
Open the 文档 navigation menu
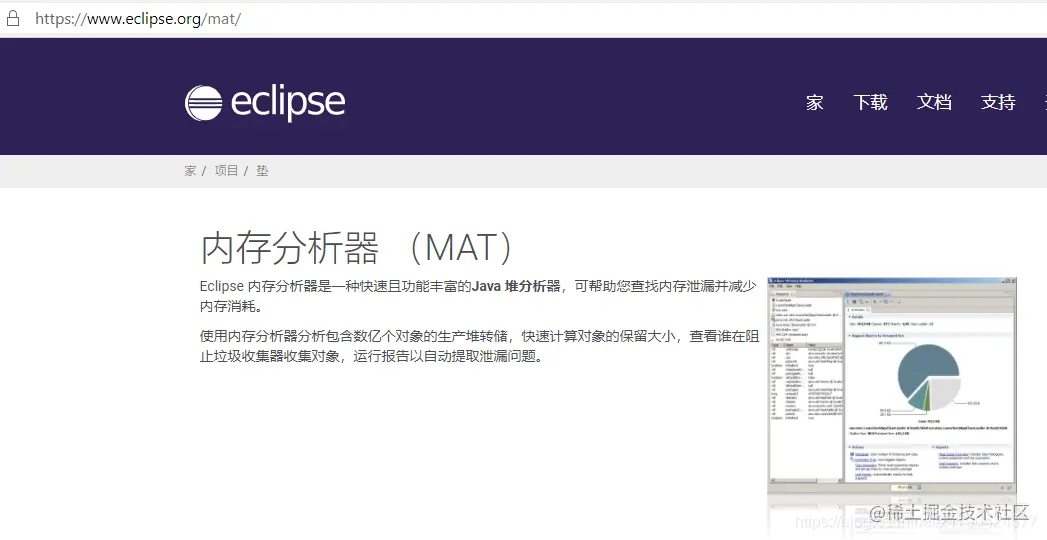point(933,102)
